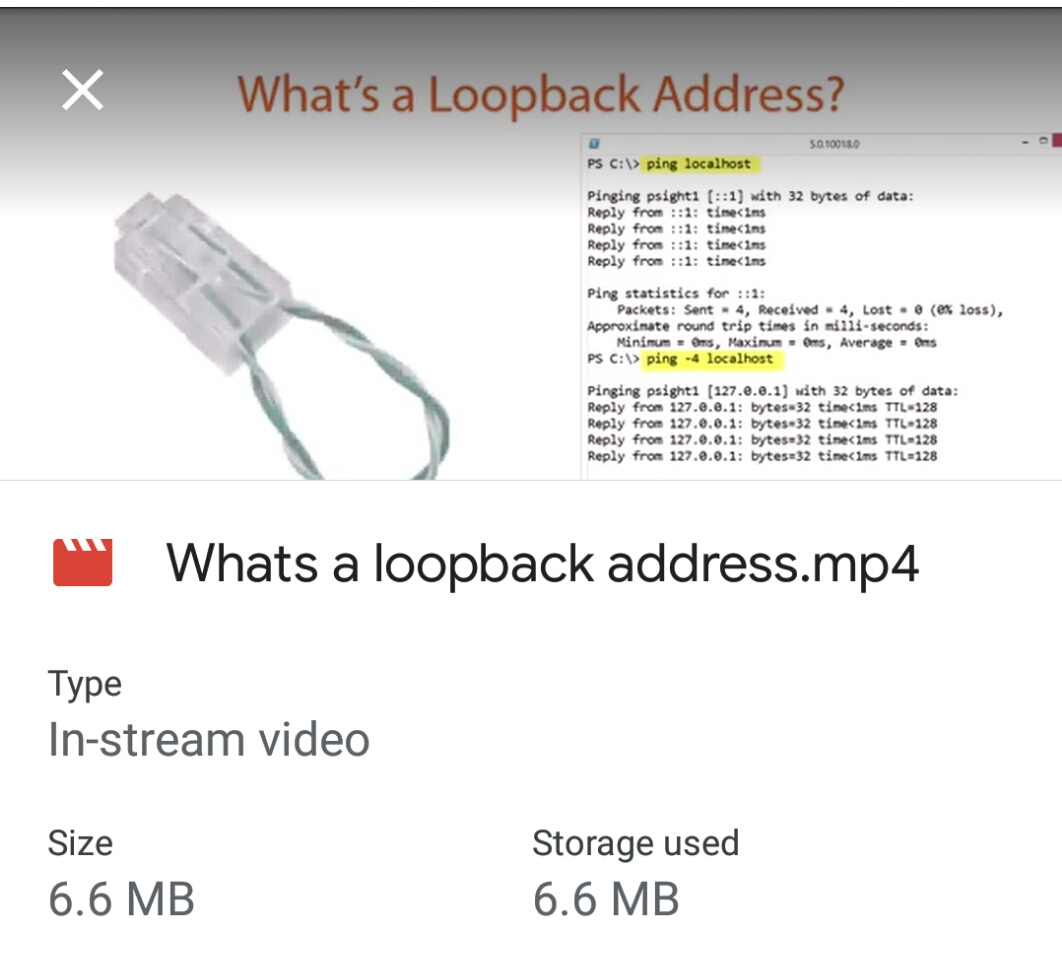Select the Storage used label
This screenshot has height=979, width=1062.
(635, 843)
